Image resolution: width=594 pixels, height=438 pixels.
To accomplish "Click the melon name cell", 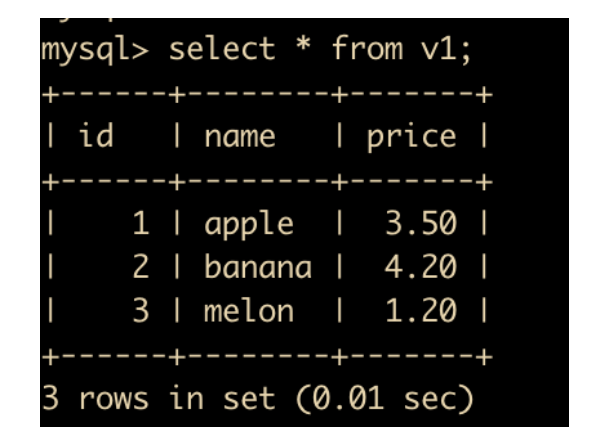I will (249, 310).
